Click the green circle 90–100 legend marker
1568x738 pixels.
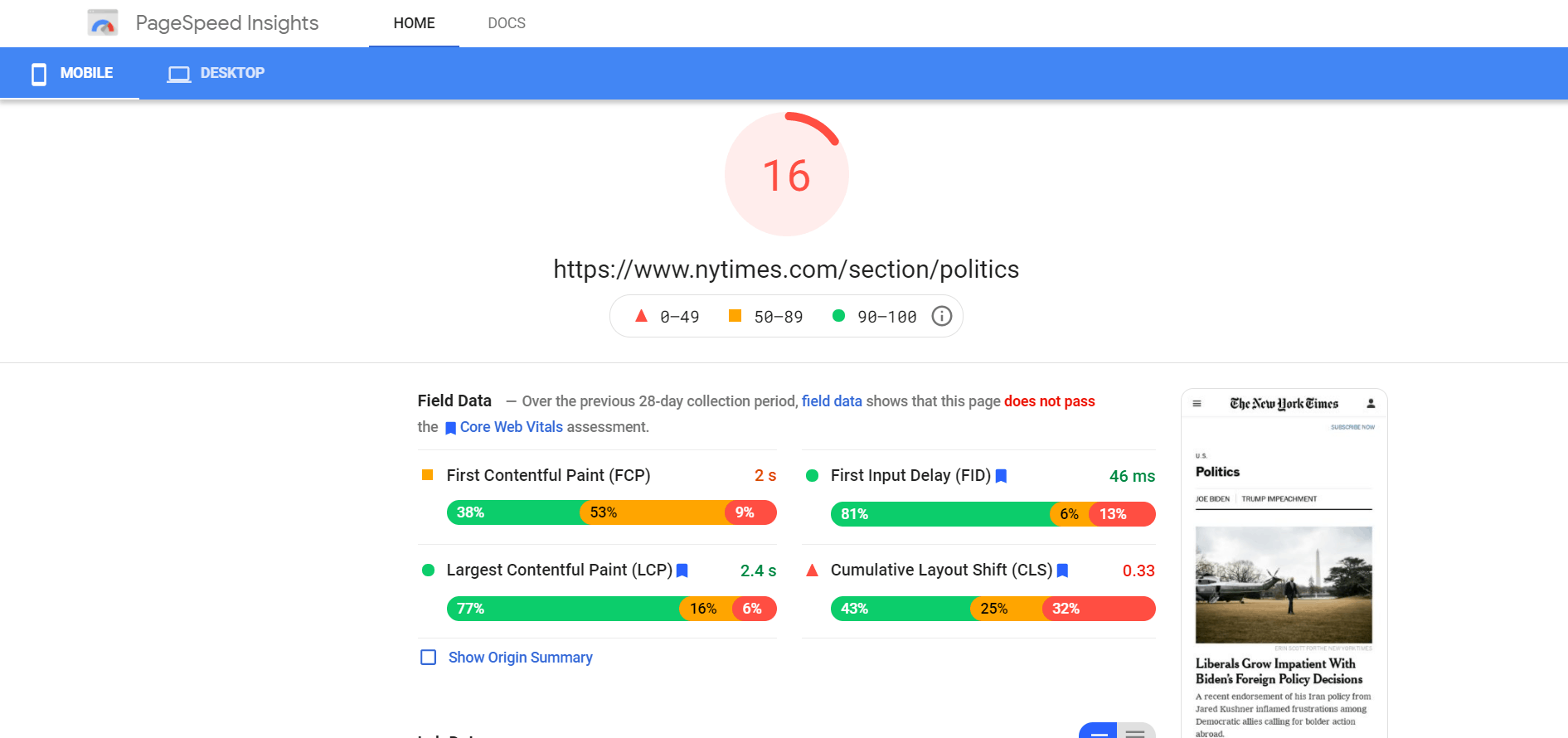pyautogui.click(x=838, y=315)
